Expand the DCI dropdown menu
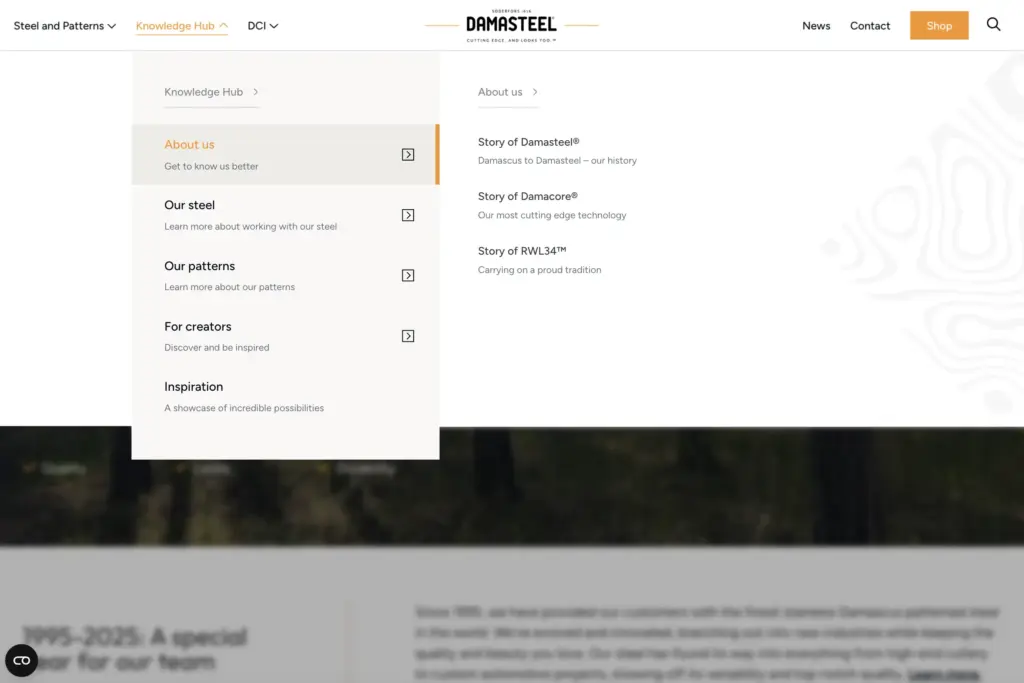Viewport: 1024px width, 683px height. 262,26
